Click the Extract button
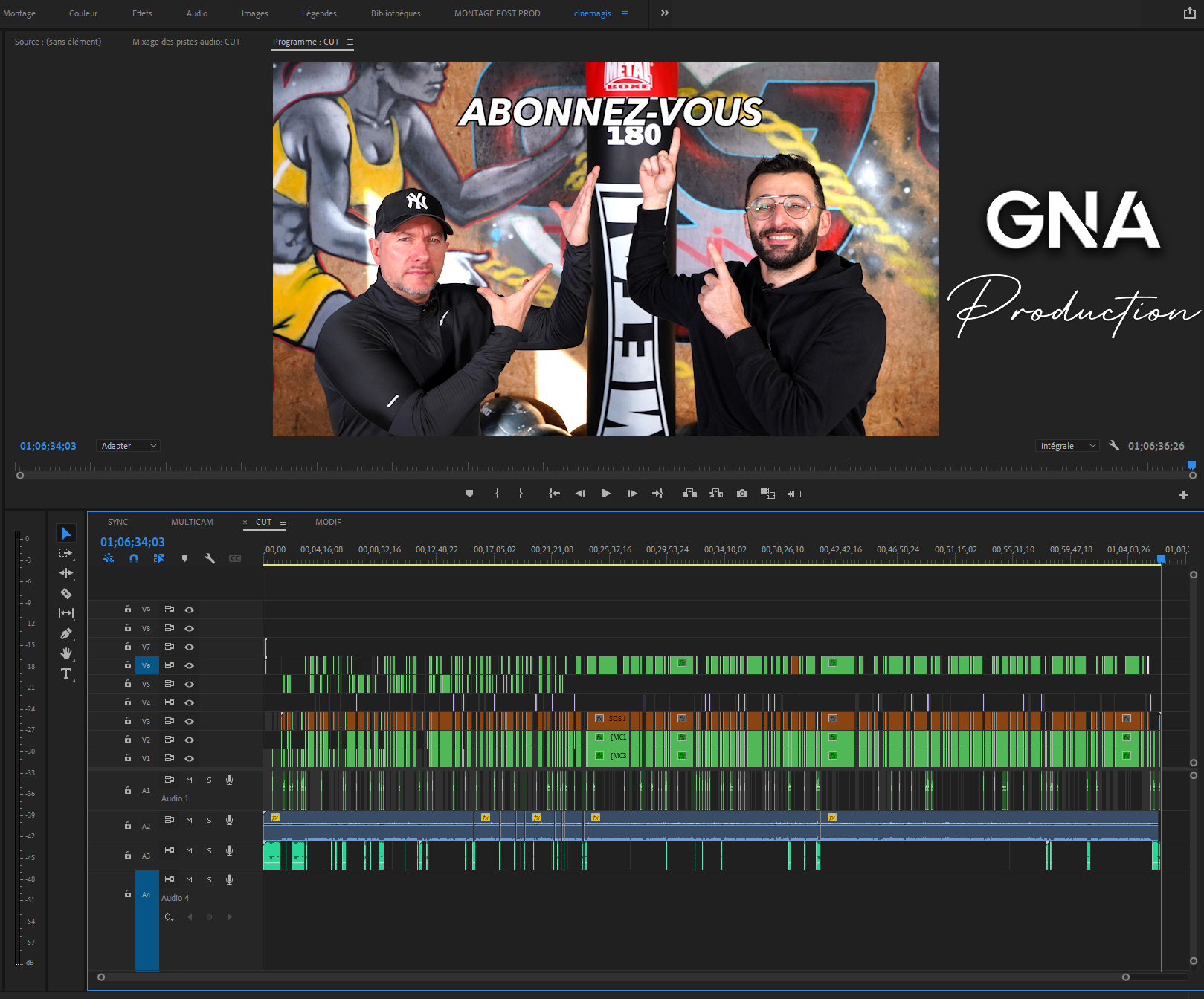 click(x=715, y=494)
